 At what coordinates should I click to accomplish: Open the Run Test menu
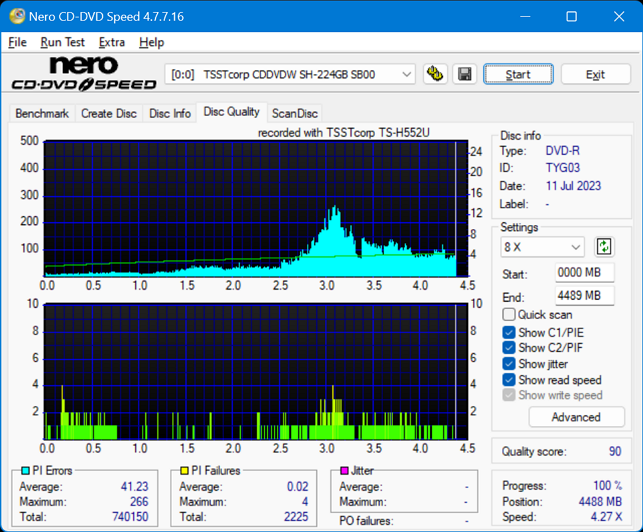pyautogui.click(x=62, y=42)
